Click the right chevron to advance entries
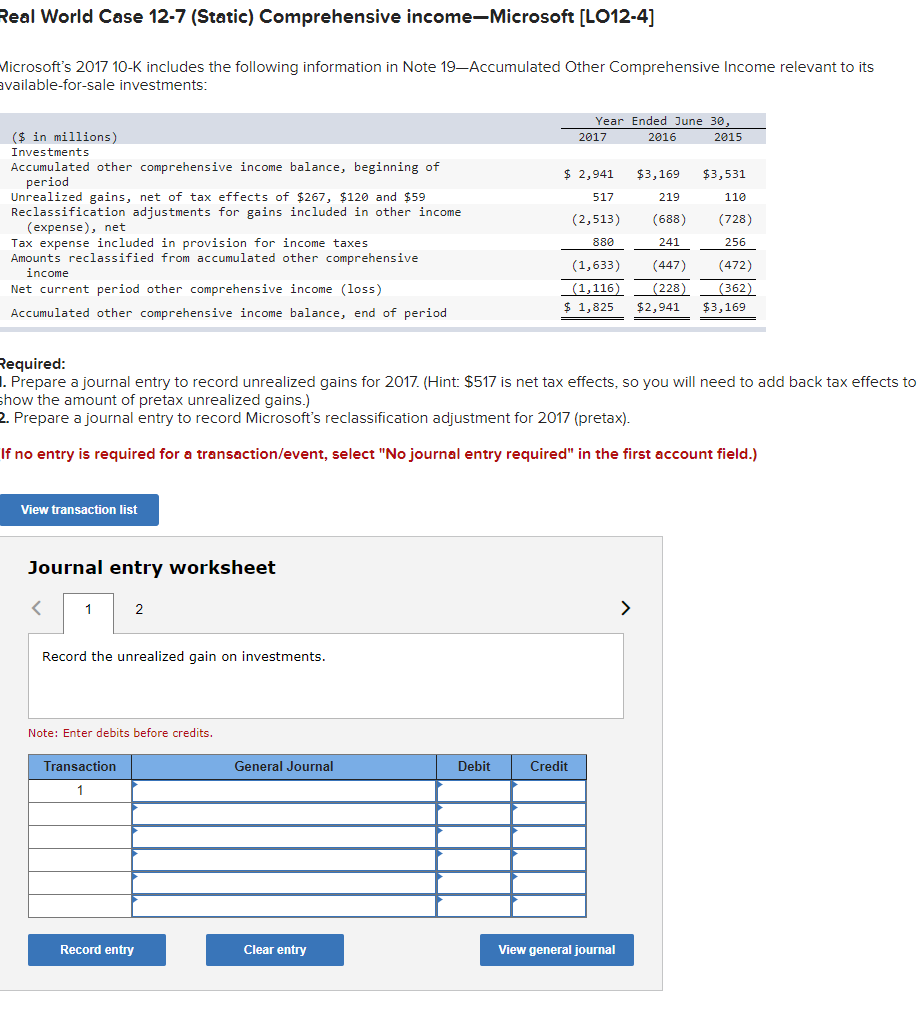The image size is (921, 1014). (625, 607)
